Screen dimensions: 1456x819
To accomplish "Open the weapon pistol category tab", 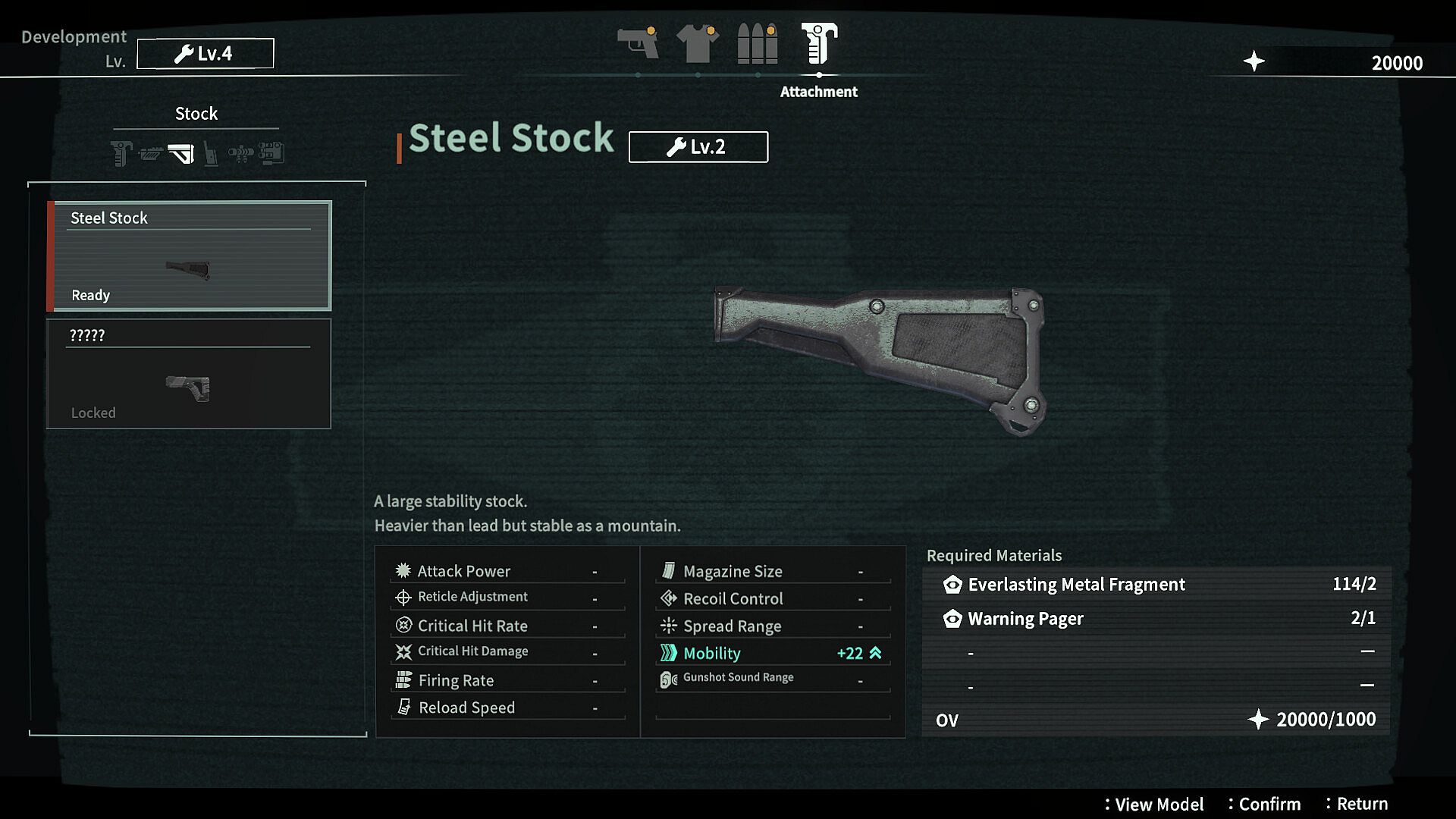I will (x=638, y=42).
